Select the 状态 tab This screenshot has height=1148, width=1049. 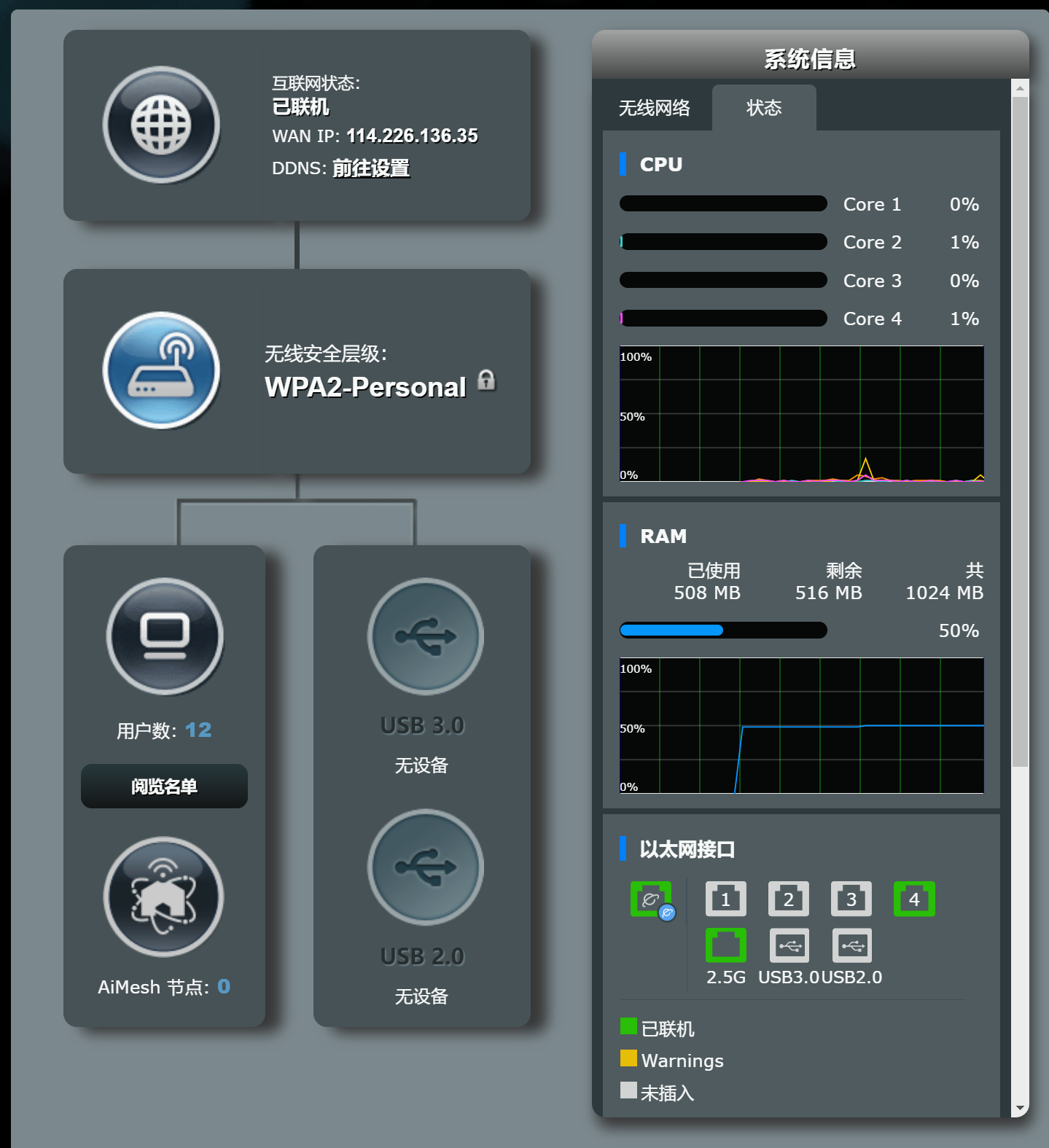coord(763,108)
